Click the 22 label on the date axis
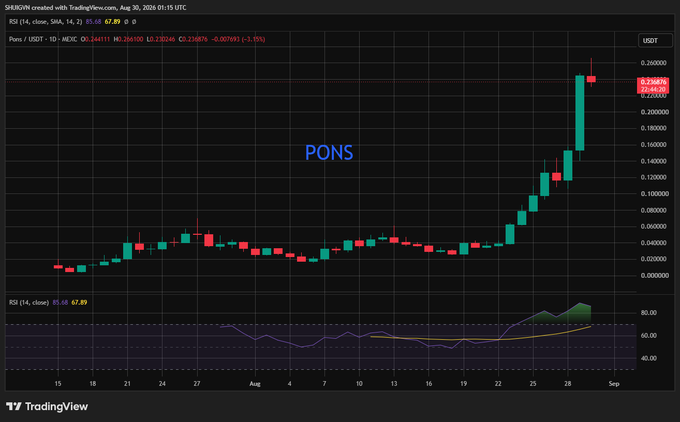The image size is (680, 422). 498,384
